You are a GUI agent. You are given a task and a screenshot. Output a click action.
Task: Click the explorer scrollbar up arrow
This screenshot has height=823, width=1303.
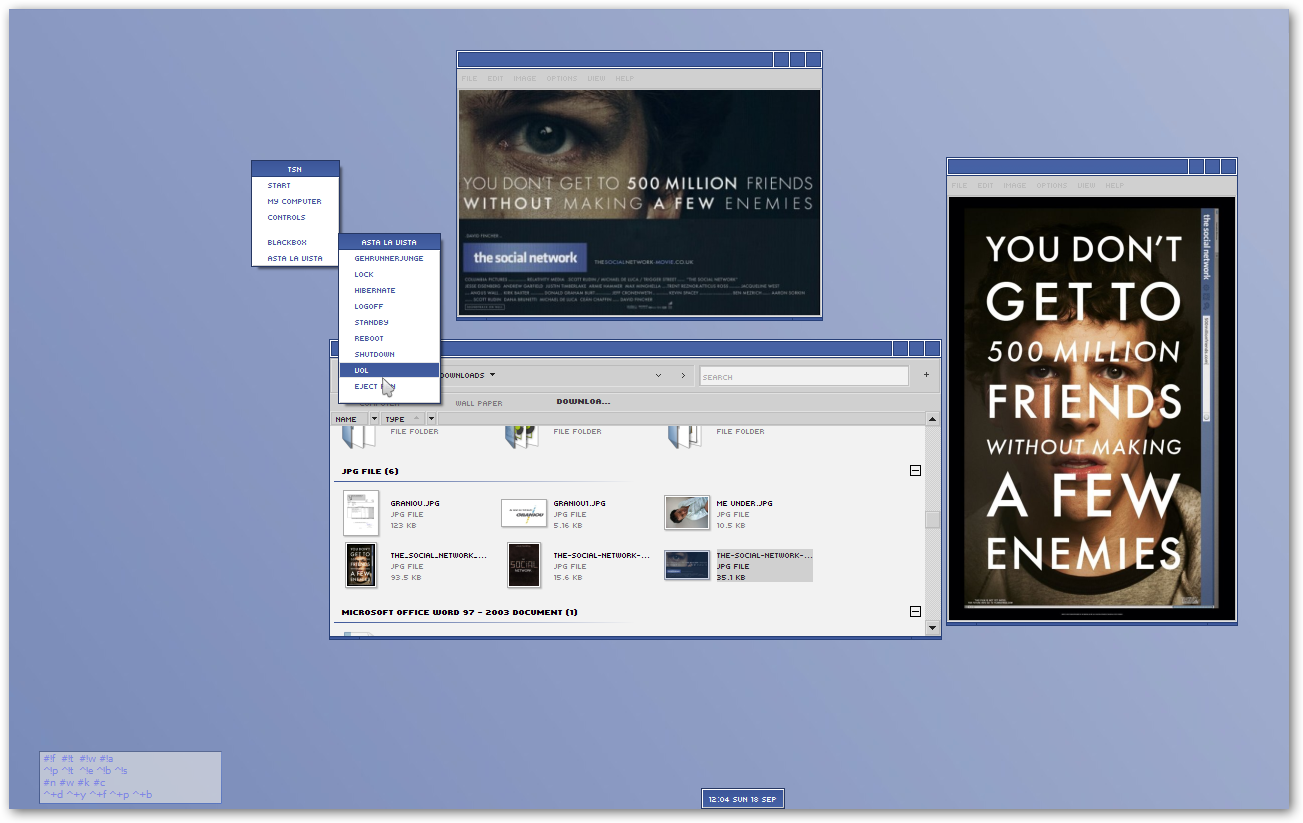click(x=932, y=419)
